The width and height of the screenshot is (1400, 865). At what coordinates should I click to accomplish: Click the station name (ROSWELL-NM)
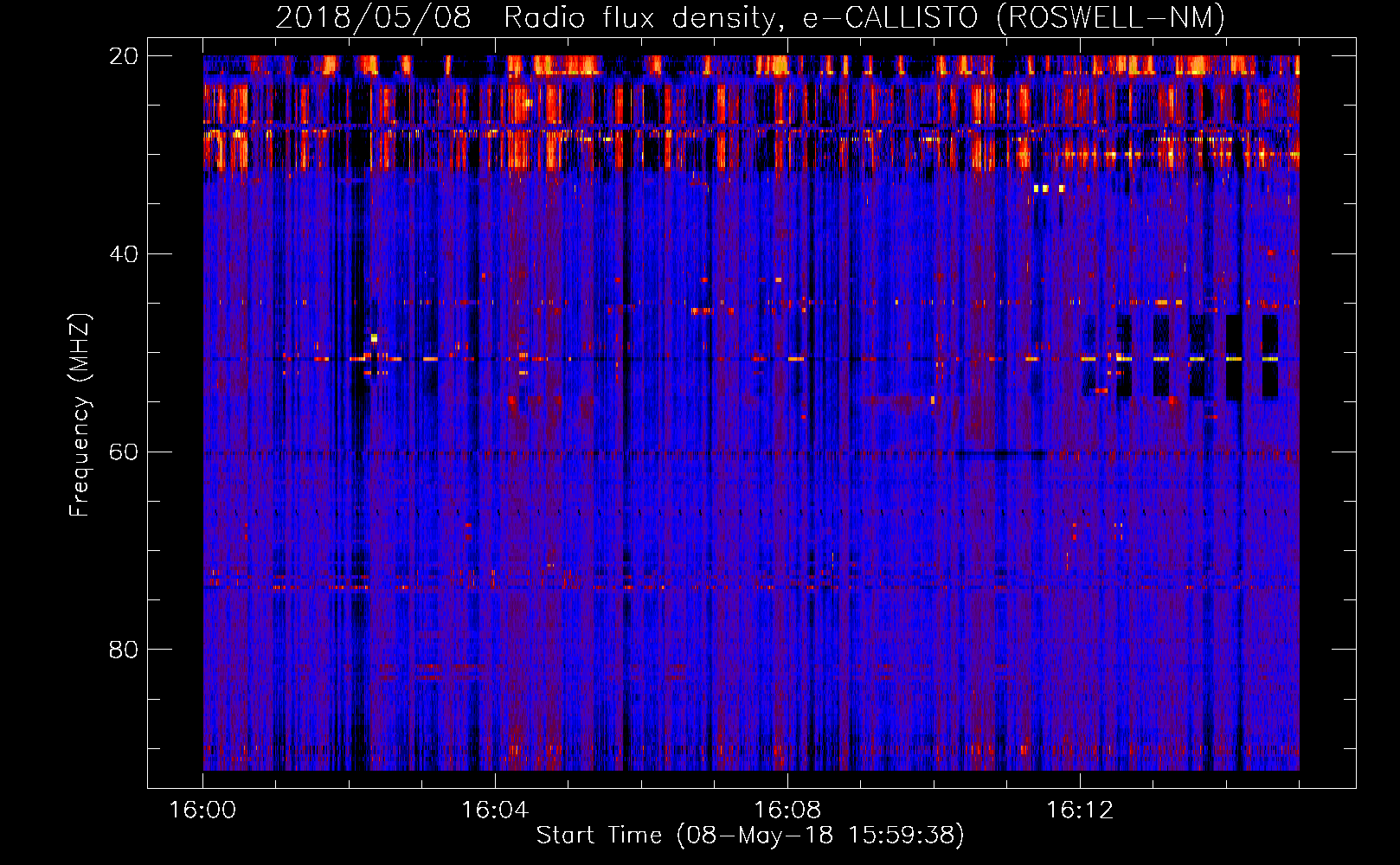[x=1111, y=18]
